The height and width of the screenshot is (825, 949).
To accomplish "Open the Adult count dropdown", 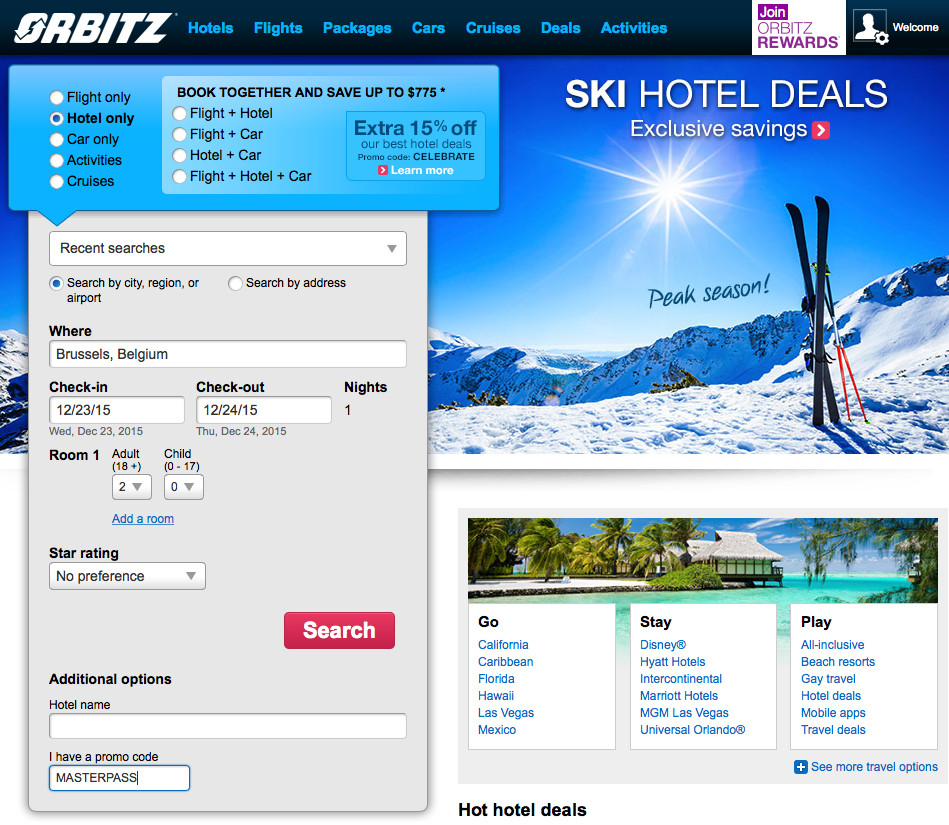I will [x=131, y=487].
